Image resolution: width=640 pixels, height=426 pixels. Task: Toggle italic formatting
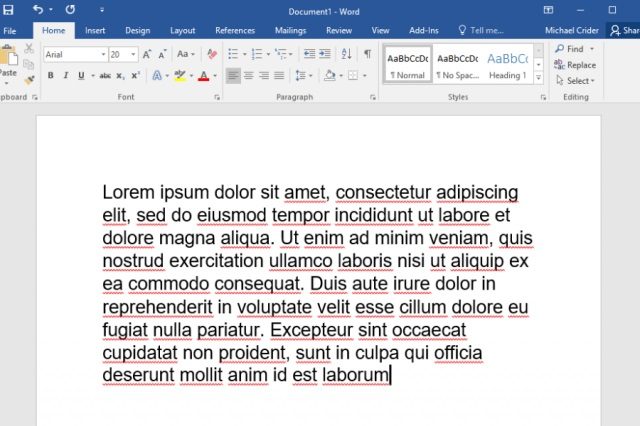click(x=65, y=76)
